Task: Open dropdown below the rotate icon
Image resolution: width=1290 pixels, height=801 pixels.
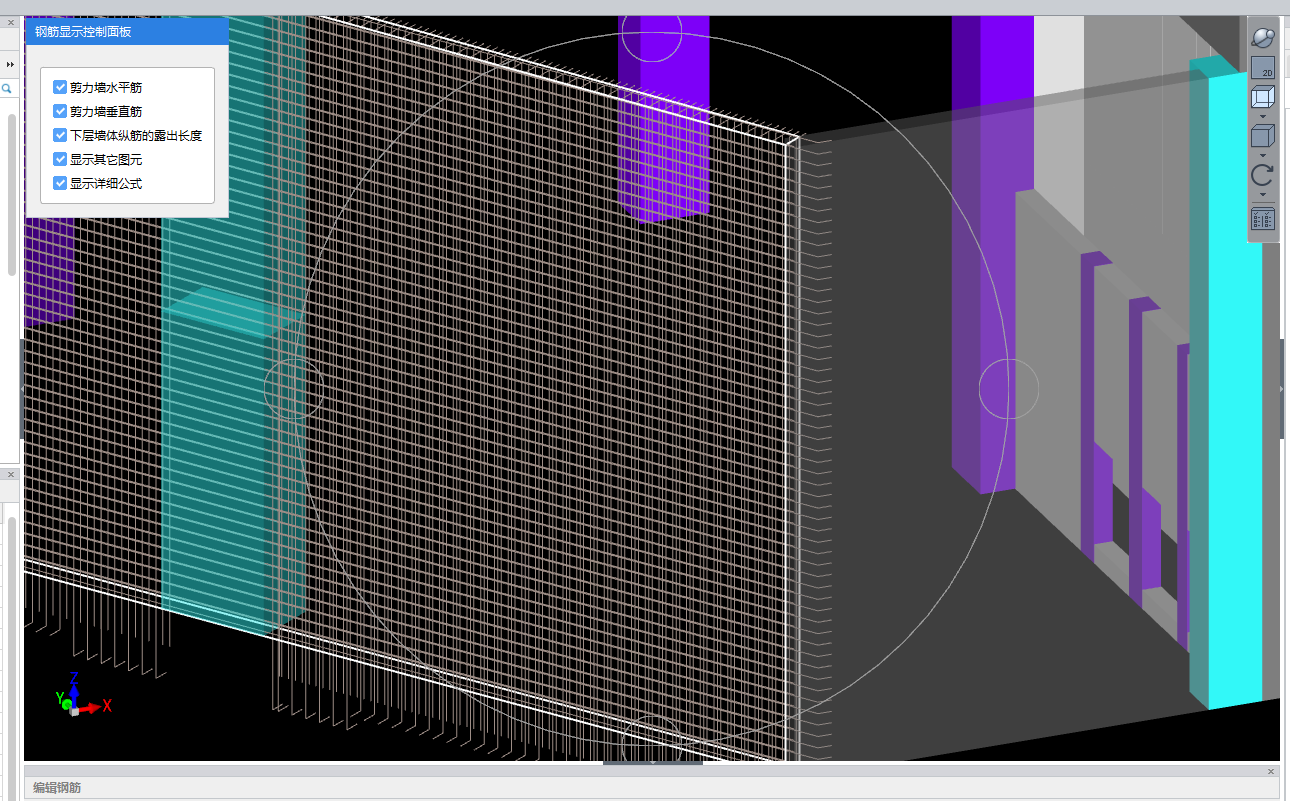Action: 1262,194
